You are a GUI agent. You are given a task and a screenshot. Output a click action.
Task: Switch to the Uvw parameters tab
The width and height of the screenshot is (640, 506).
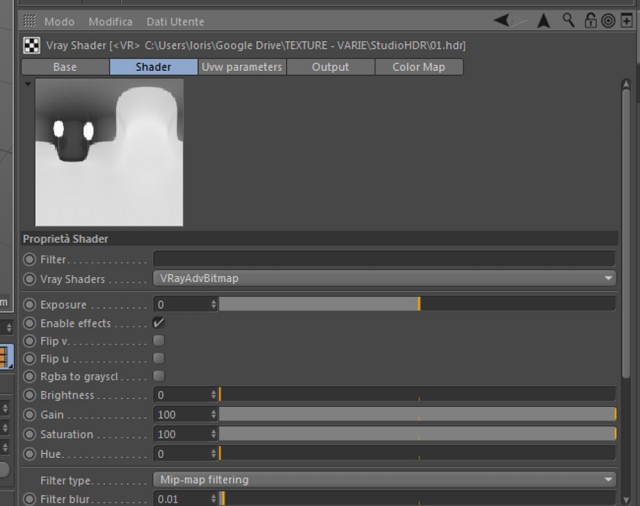[242, 67]
